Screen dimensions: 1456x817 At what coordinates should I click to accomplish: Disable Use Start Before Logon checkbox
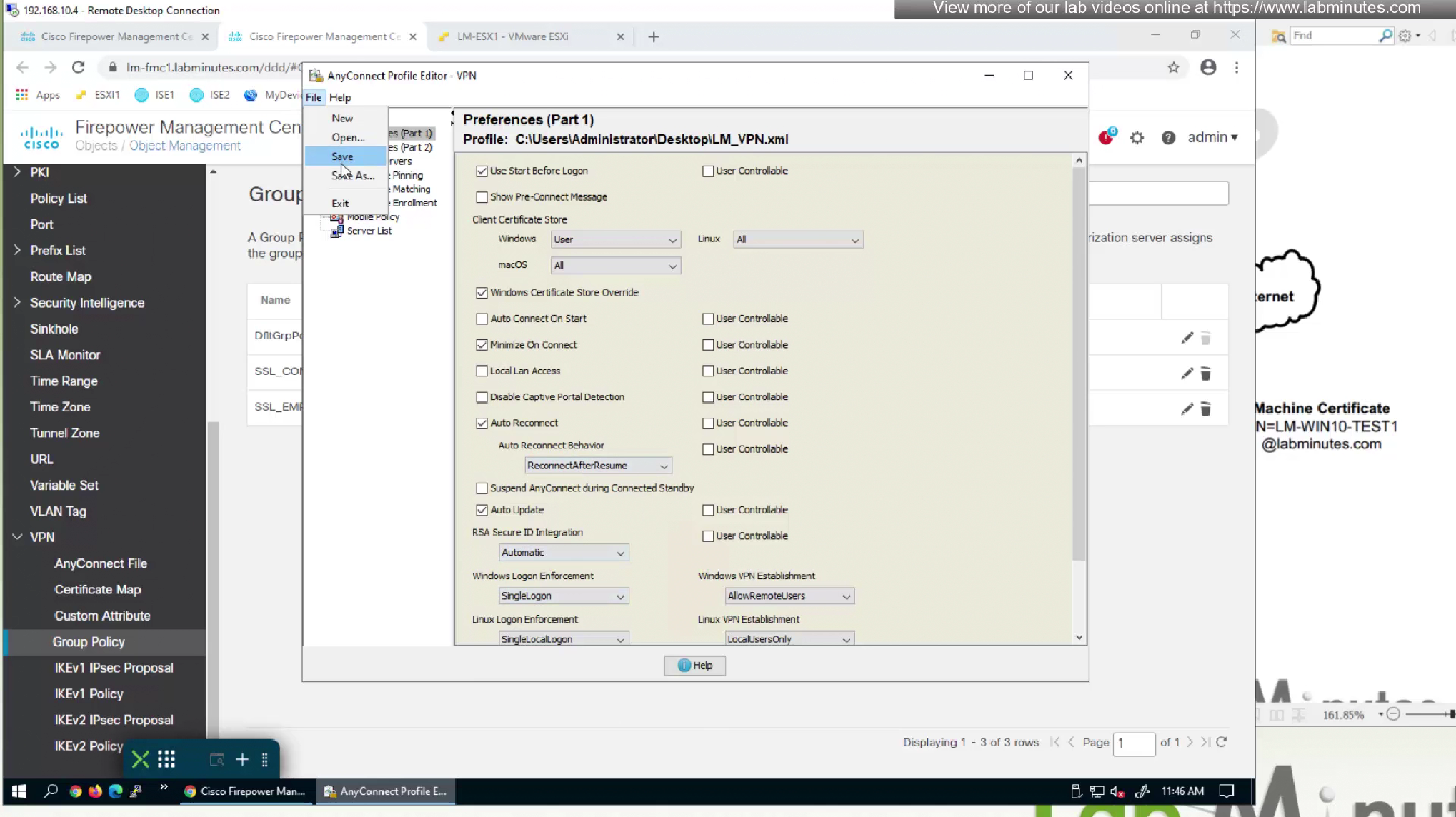[482, 171]
